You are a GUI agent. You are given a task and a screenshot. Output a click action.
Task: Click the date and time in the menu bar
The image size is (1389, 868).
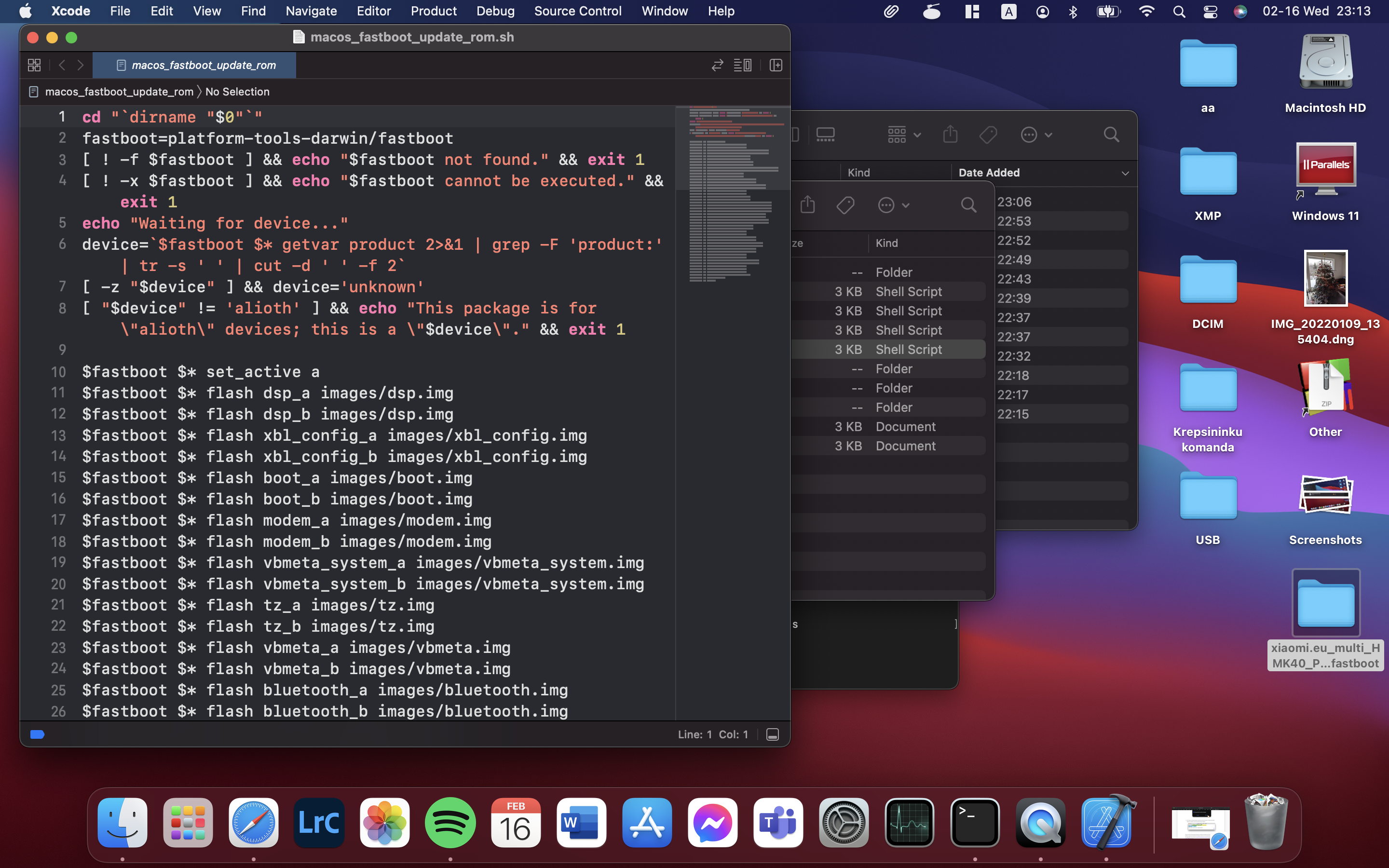[x=1316, y=11]
